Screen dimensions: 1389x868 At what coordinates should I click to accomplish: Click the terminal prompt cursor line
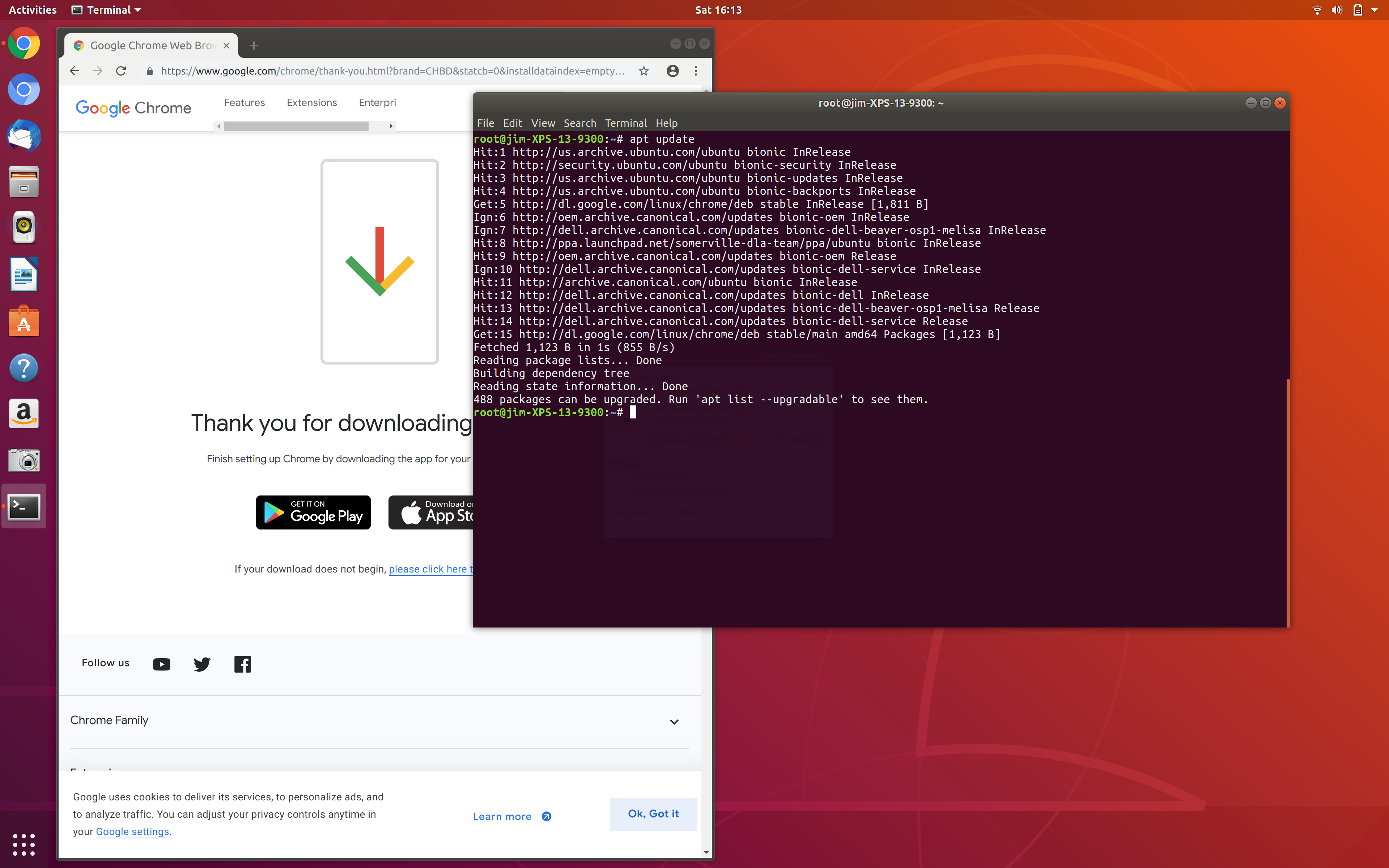(x=555, y=412)
